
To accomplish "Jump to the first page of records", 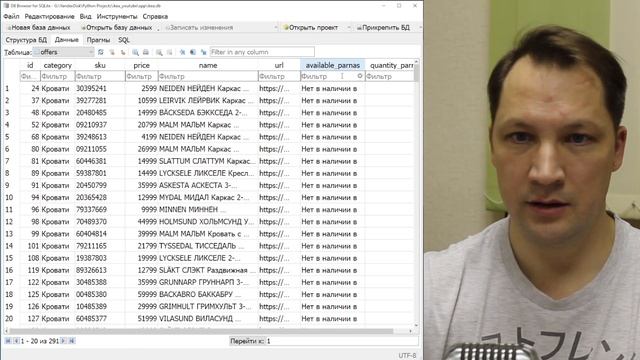I will coord(8,341).
